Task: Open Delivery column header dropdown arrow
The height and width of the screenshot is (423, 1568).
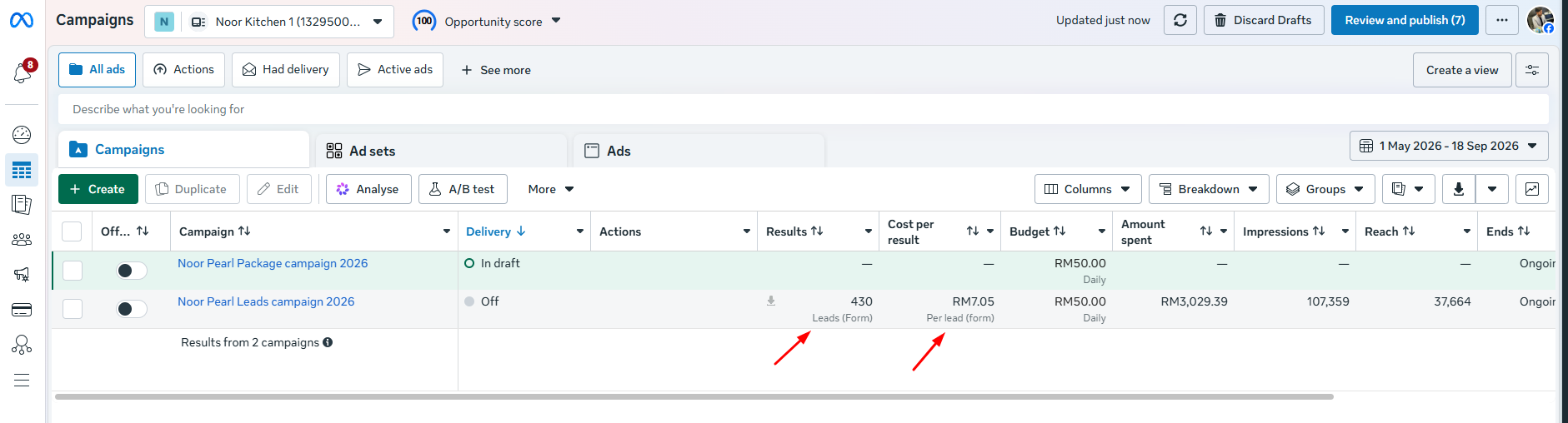Action: tap(580, 231)
